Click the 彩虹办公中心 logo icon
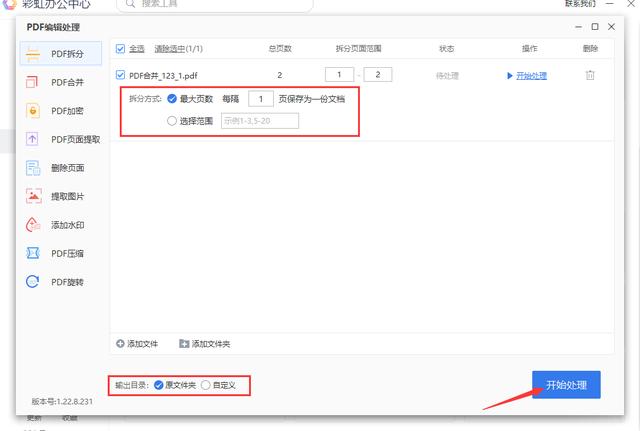This screenshot has height=431, width=640. pos(9,4)
